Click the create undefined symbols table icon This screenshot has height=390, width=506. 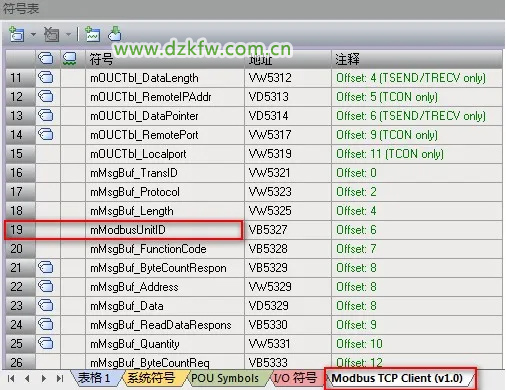[x=93, y=34]
